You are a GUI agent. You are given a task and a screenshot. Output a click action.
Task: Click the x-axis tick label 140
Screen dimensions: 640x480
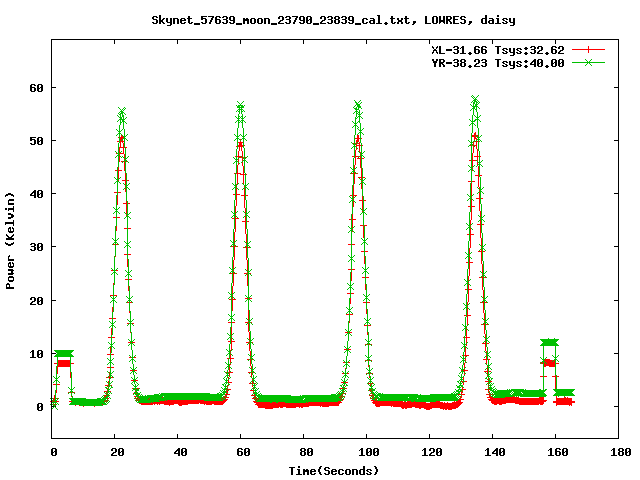[x=495, y=452]
